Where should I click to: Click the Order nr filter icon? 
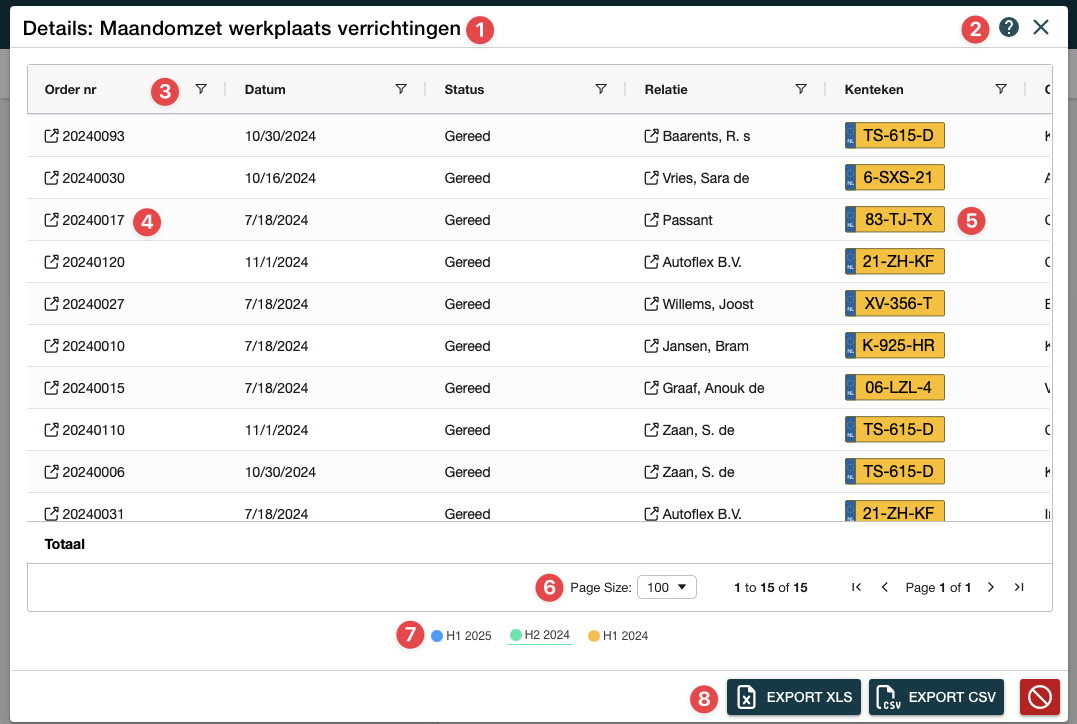pos(201,89)
